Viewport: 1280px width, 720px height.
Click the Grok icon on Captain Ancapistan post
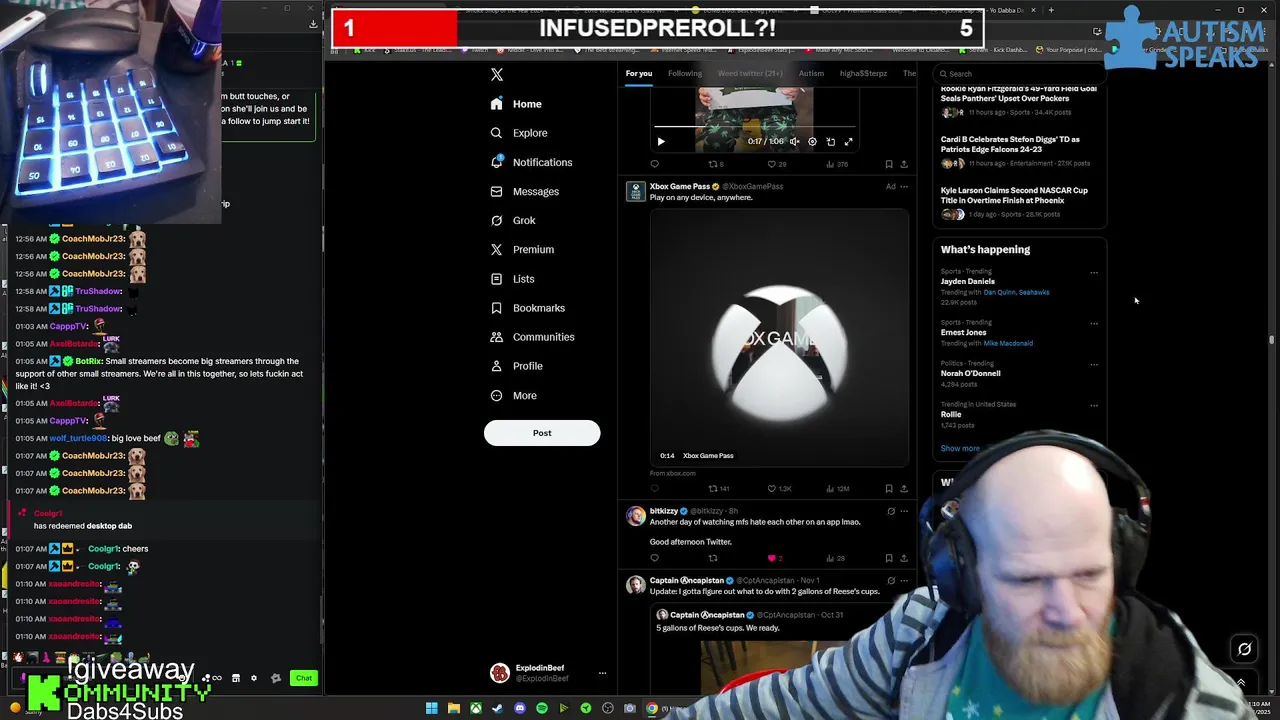[891, 580]
